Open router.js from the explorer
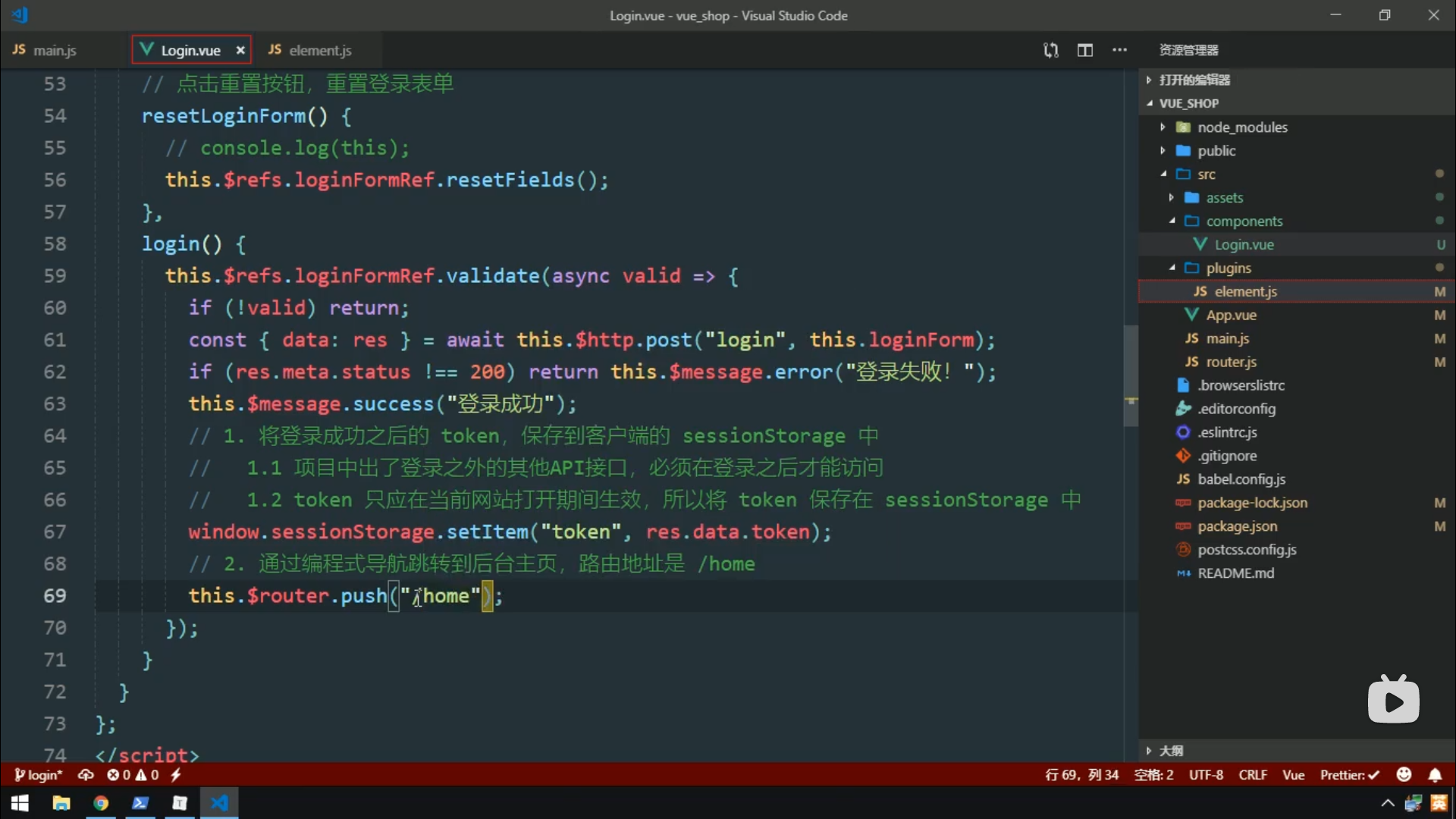Image resolution: width=1456 pixels, height=819 pixels. point(1297,362)
